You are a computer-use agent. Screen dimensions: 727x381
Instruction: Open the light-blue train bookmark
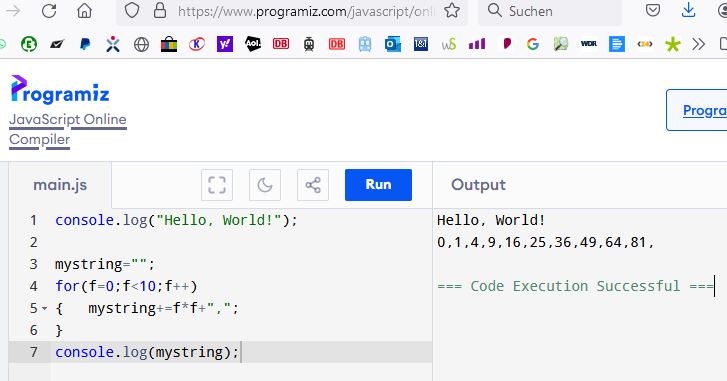pyautogui.click(x=365, y=44)
